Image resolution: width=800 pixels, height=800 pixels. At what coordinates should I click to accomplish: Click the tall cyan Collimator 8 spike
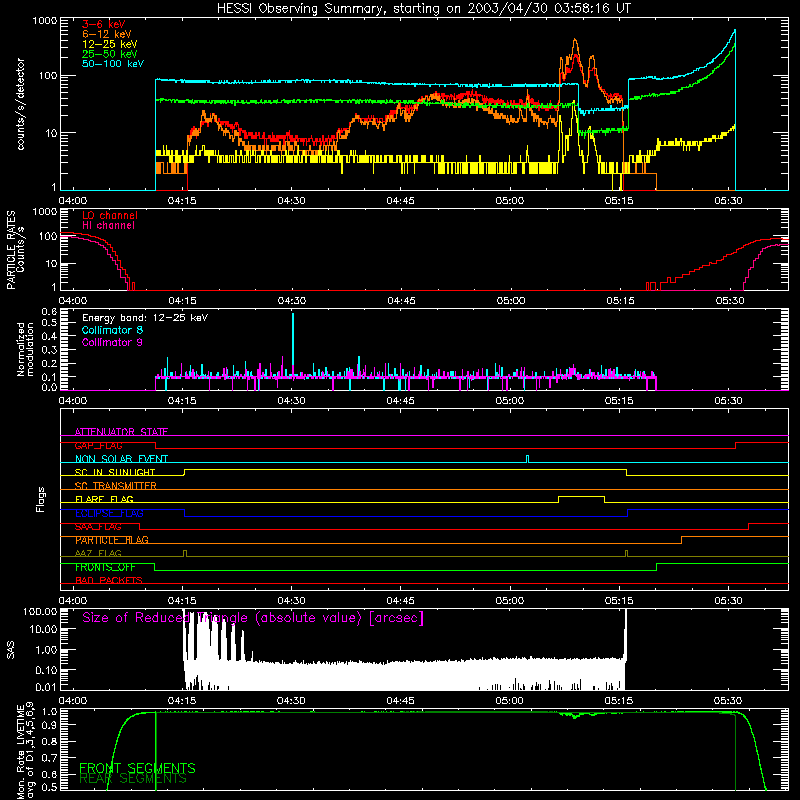293,344
